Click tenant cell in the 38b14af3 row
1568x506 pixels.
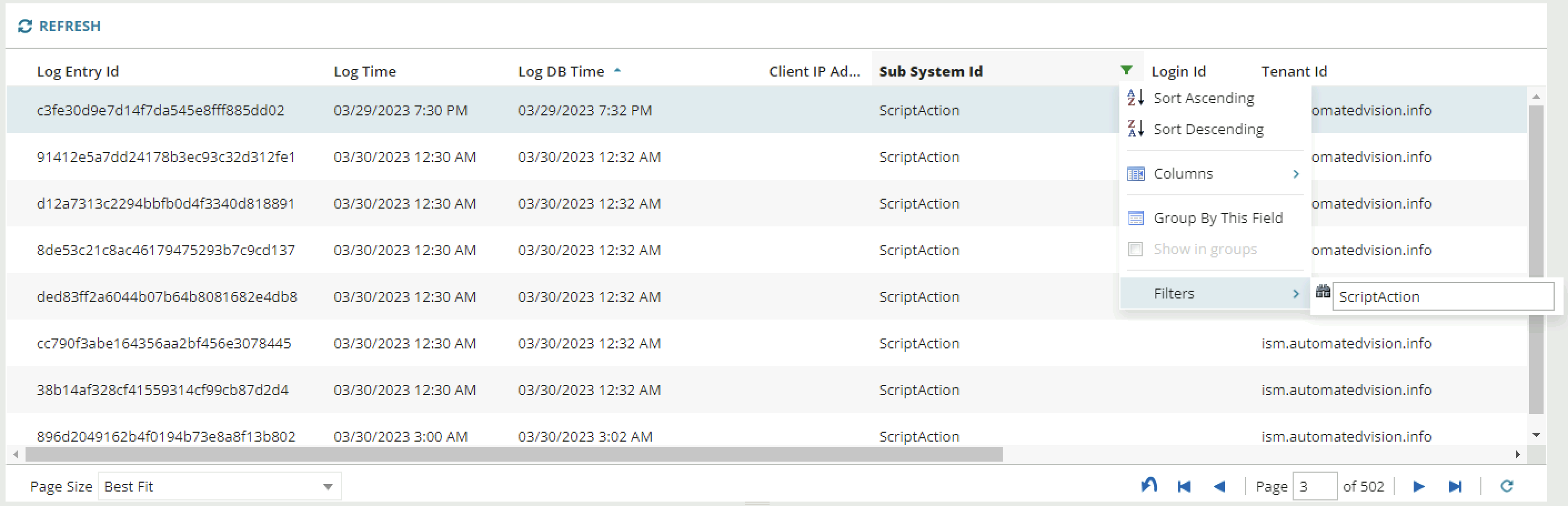pyautogui.click(x=1346, y=390)
